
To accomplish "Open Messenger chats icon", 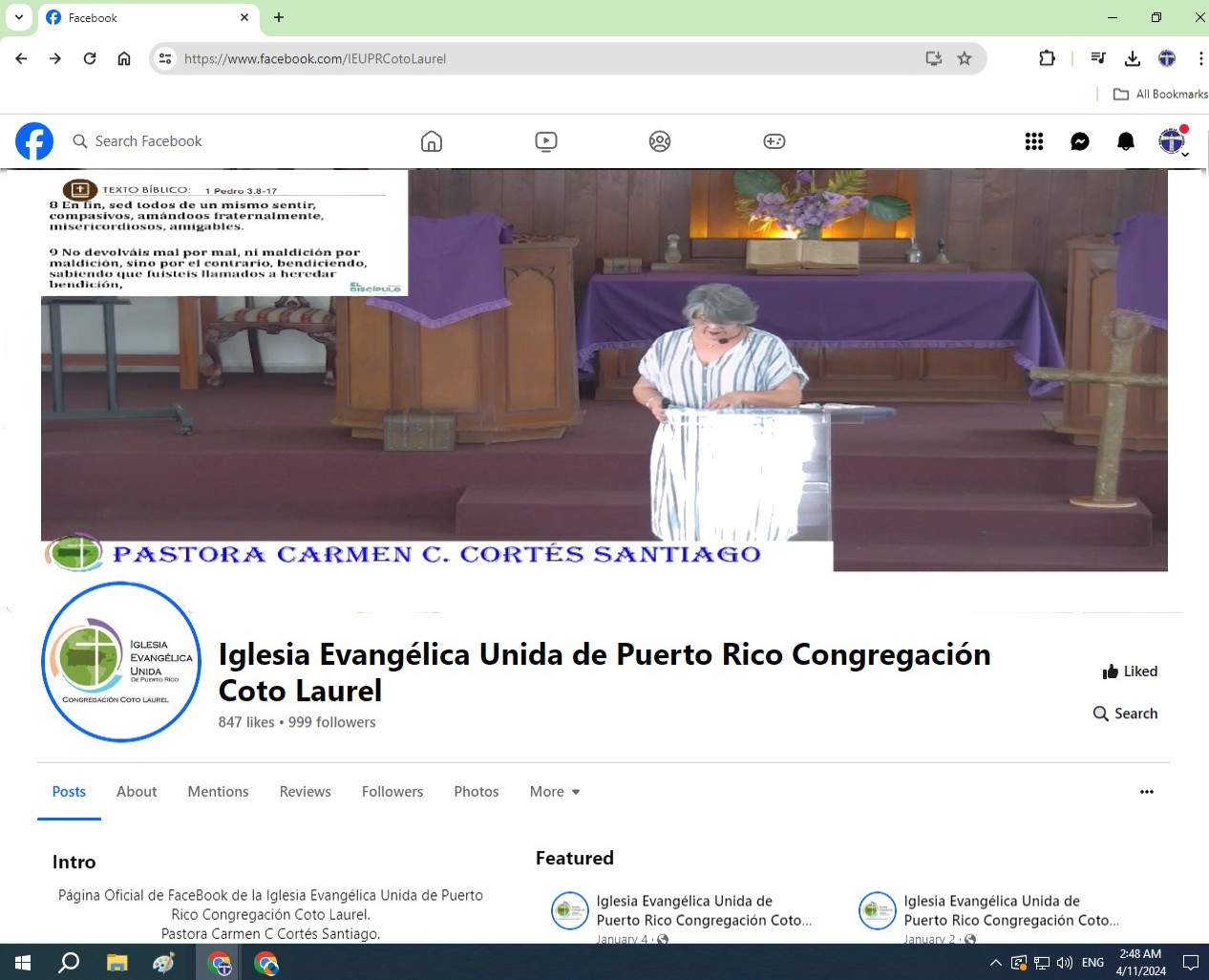I will tap(1080, 141).
